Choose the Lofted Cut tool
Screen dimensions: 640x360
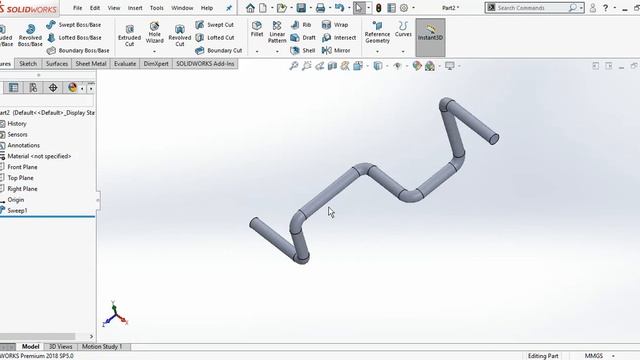[x=215, y=38]
